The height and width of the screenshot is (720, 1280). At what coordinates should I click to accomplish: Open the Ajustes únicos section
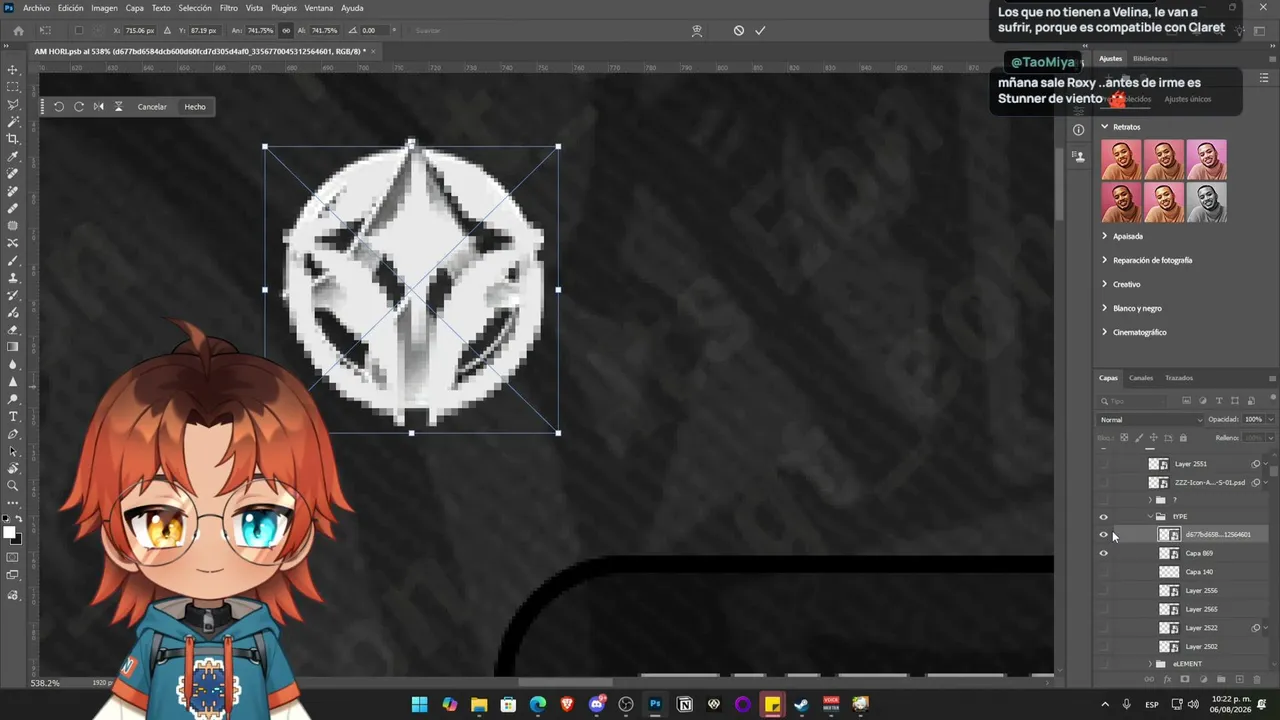[x=1188, y=99]
